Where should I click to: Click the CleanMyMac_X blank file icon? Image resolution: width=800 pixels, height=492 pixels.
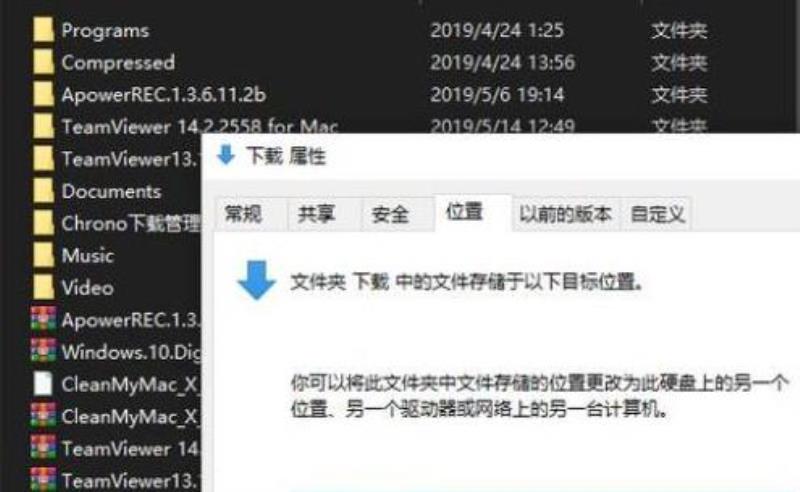[x=43, y=384]
